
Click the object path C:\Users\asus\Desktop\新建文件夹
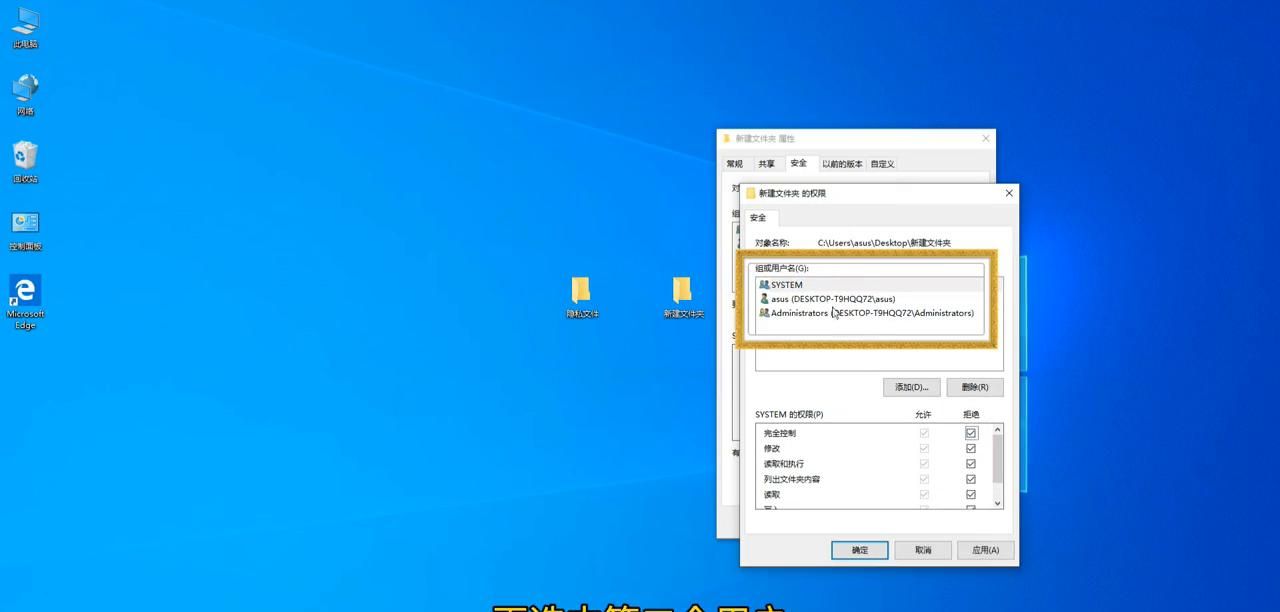(x=884, y=243)
